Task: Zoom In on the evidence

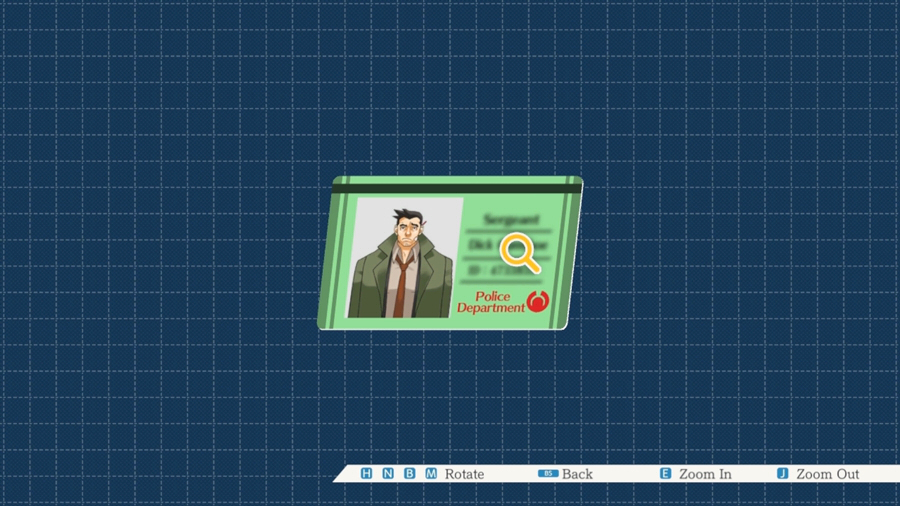Action: pyautogui.click(x=705, y=474)
